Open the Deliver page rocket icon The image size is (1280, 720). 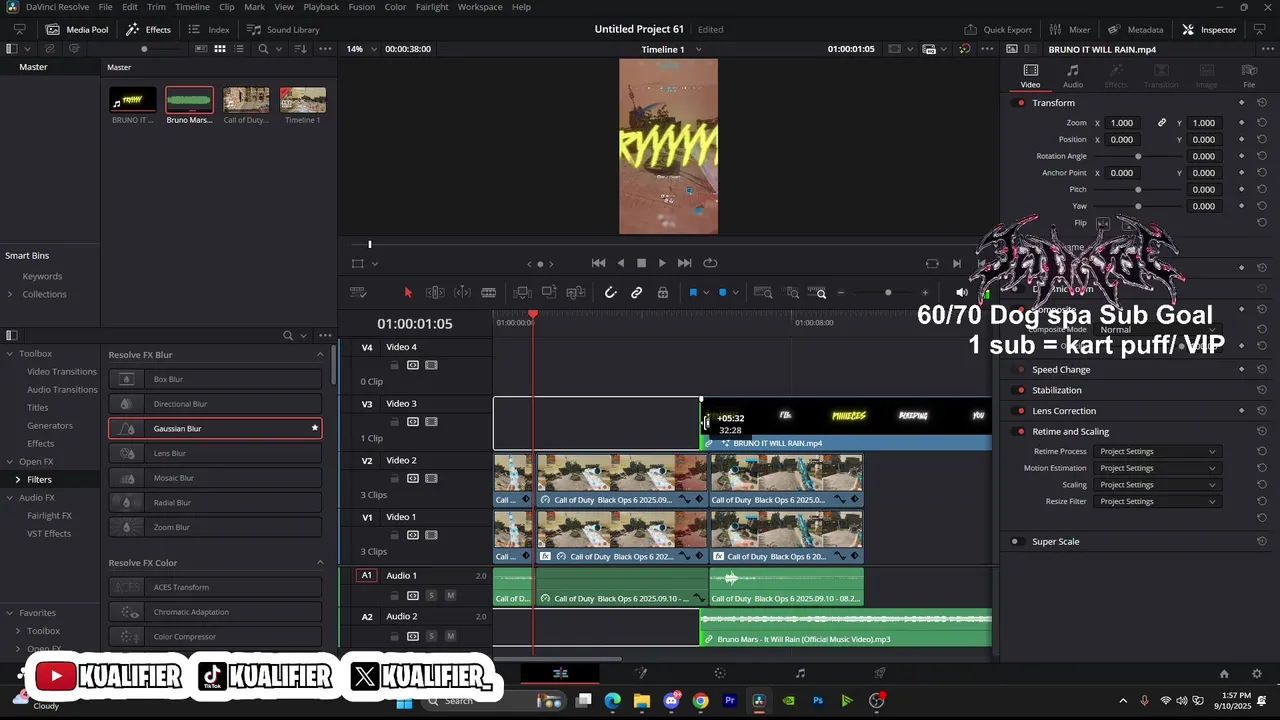point(880,673)
